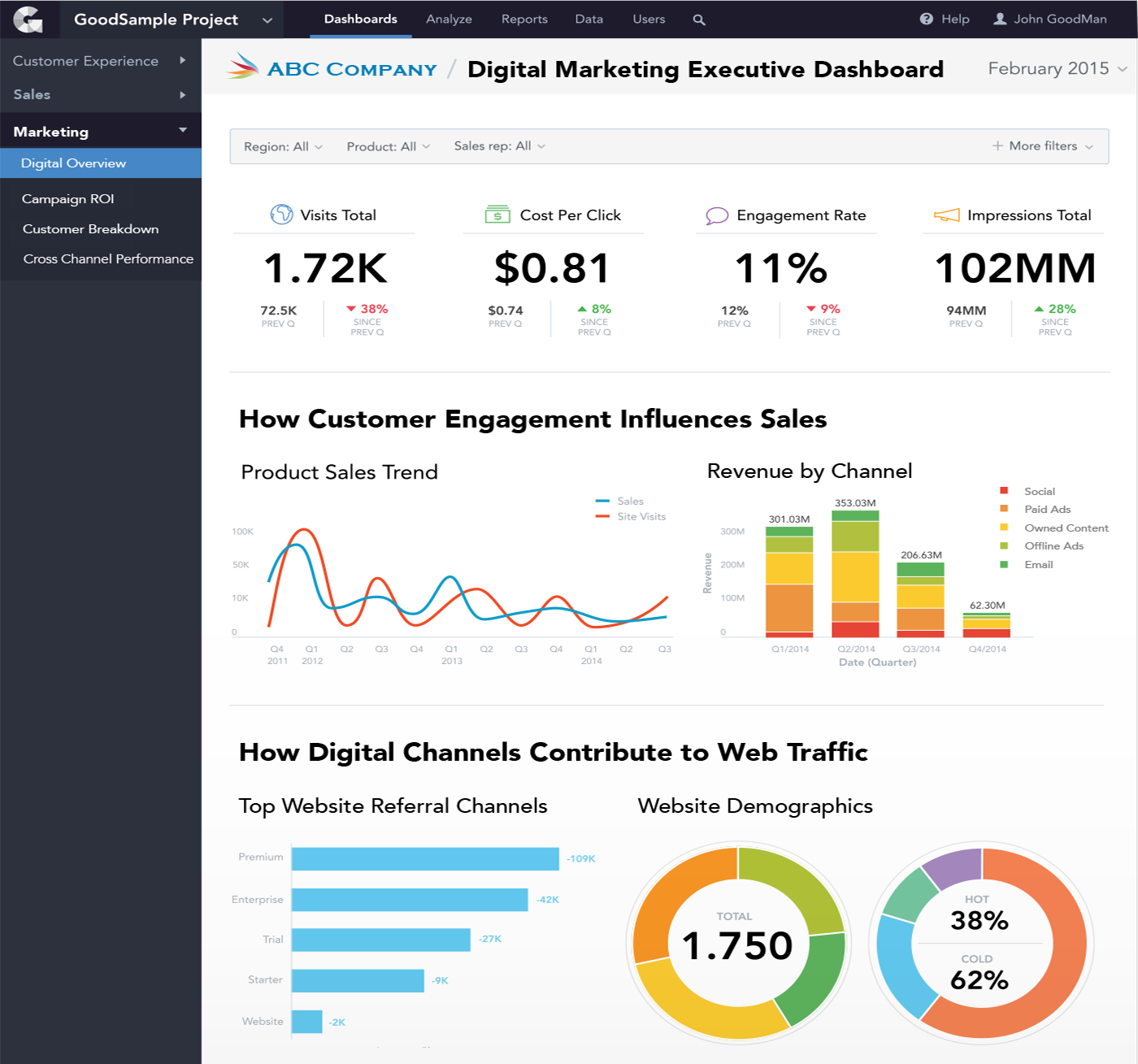
Task: Click the 11% Engagement Rate value
Action: pos(781,268)
